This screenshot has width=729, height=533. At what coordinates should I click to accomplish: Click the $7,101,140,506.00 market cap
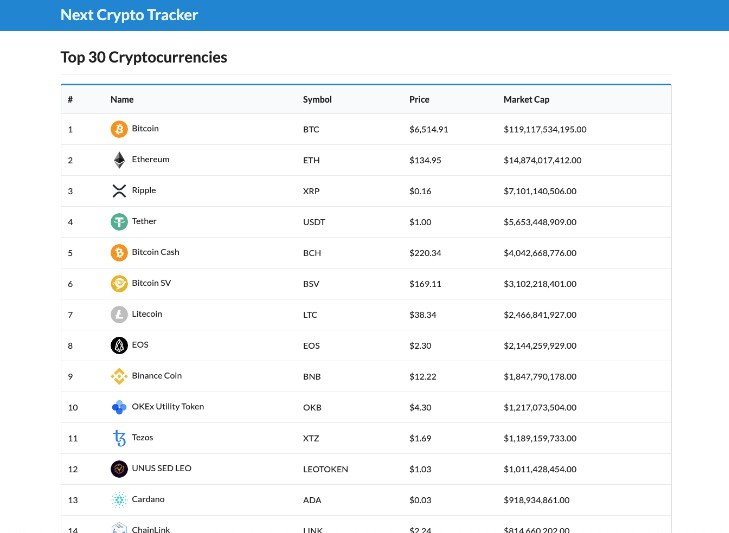[540, 191]
